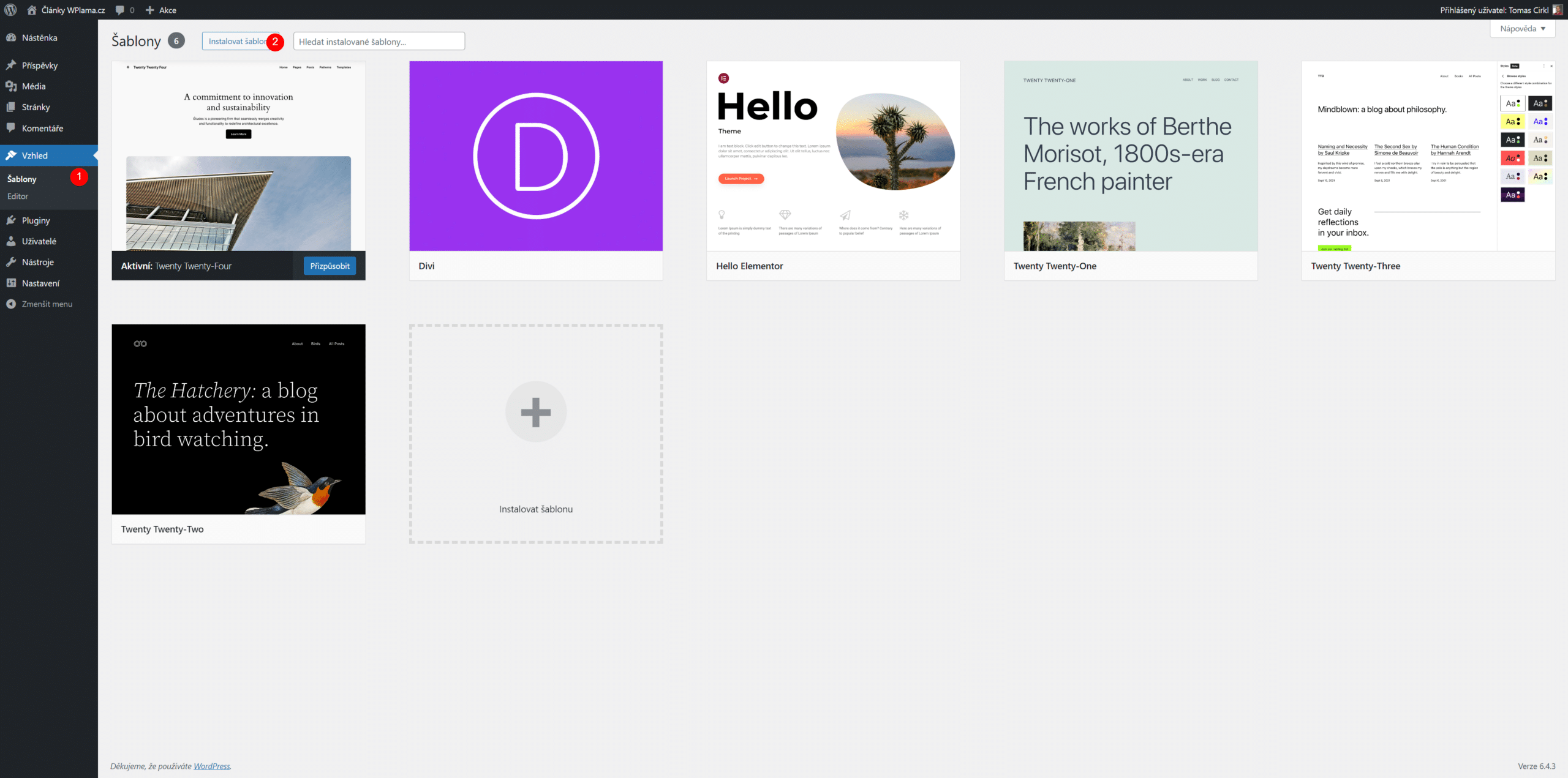This screenshot has height=778, width=1568.
Task: Click the Komentáře comment icon
Action: 11,128
